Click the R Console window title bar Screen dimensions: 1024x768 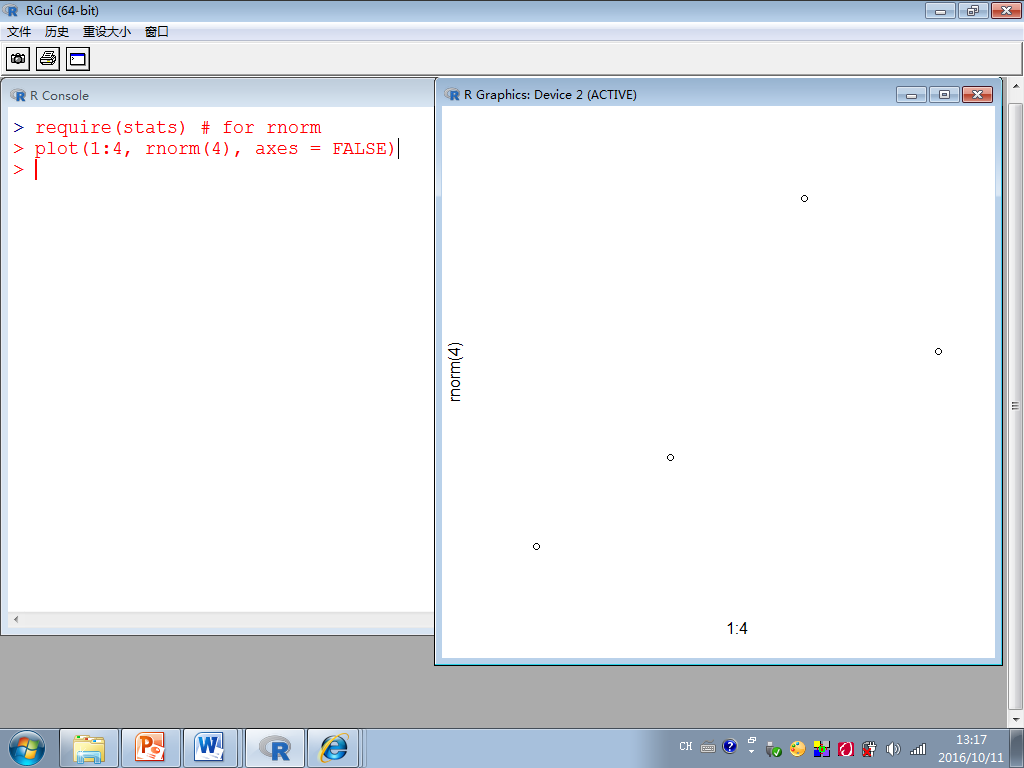[219, 95]
